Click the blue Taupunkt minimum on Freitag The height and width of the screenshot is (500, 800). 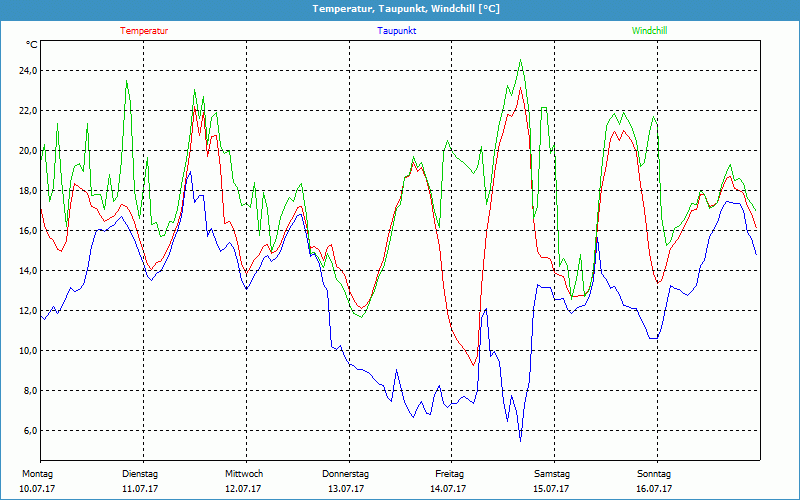pos(520,440)
